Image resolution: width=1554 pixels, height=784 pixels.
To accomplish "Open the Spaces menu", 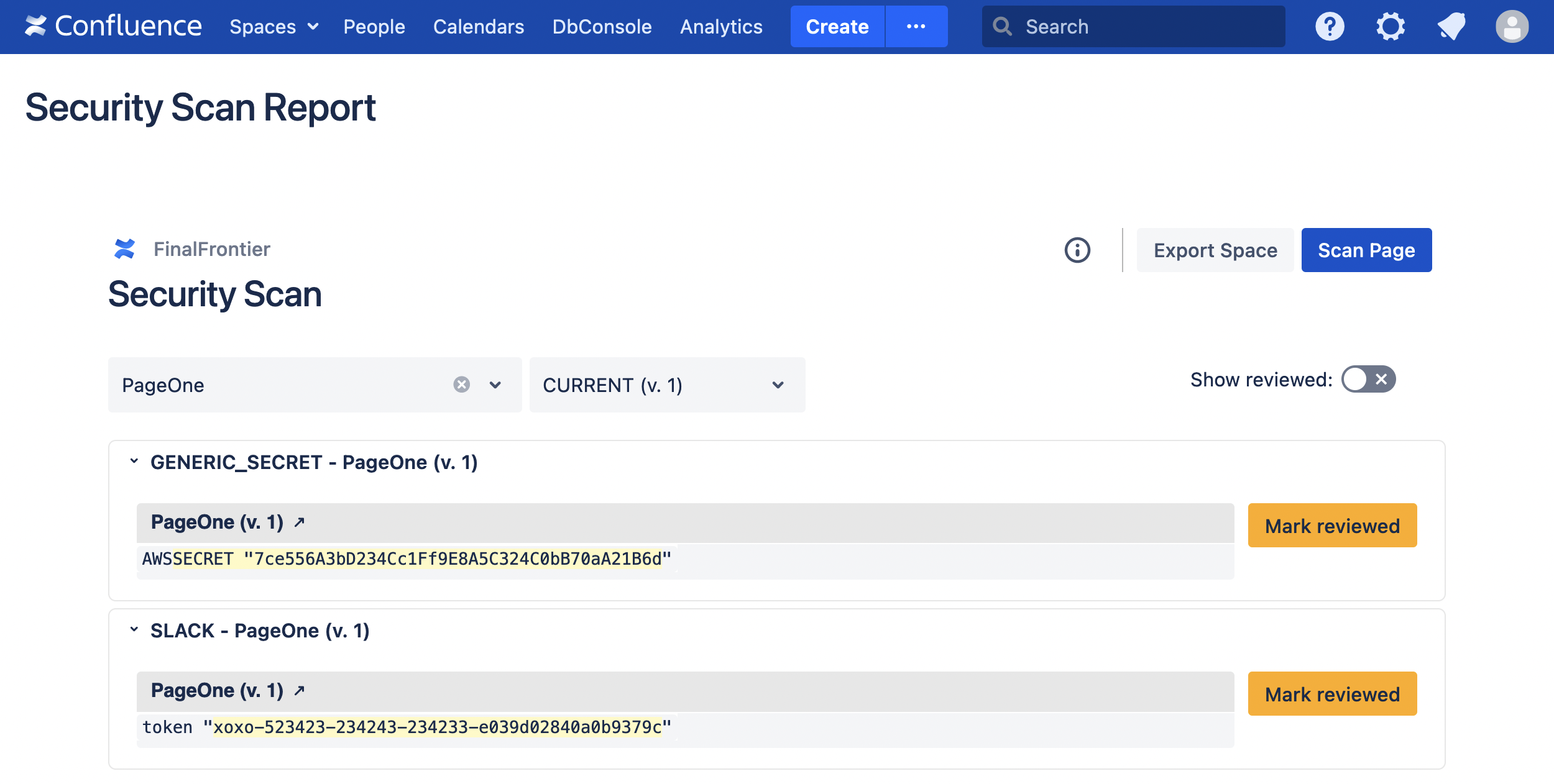I will coord(274,27).
